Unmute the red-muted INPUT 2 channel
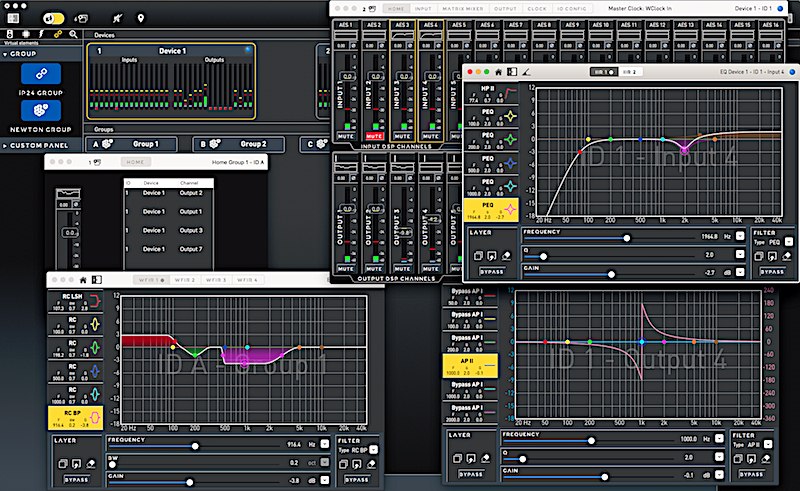Image resolution: width=800 pixels, height=491 pixels. tap(374, 136)
